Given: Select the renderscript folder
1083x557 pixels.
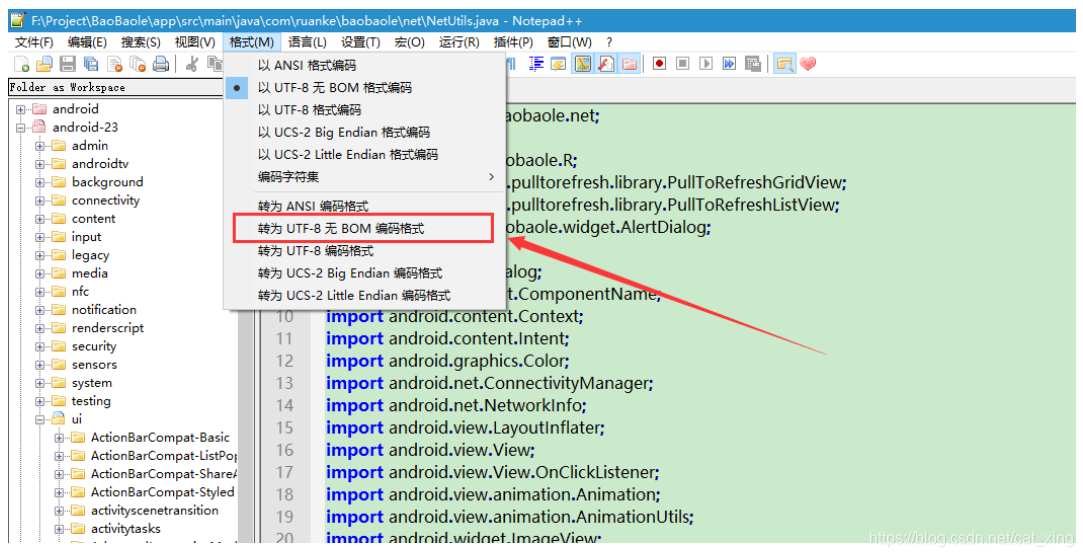Looking at the screenshot, I should pyautogui.click(x=108, y=328).
